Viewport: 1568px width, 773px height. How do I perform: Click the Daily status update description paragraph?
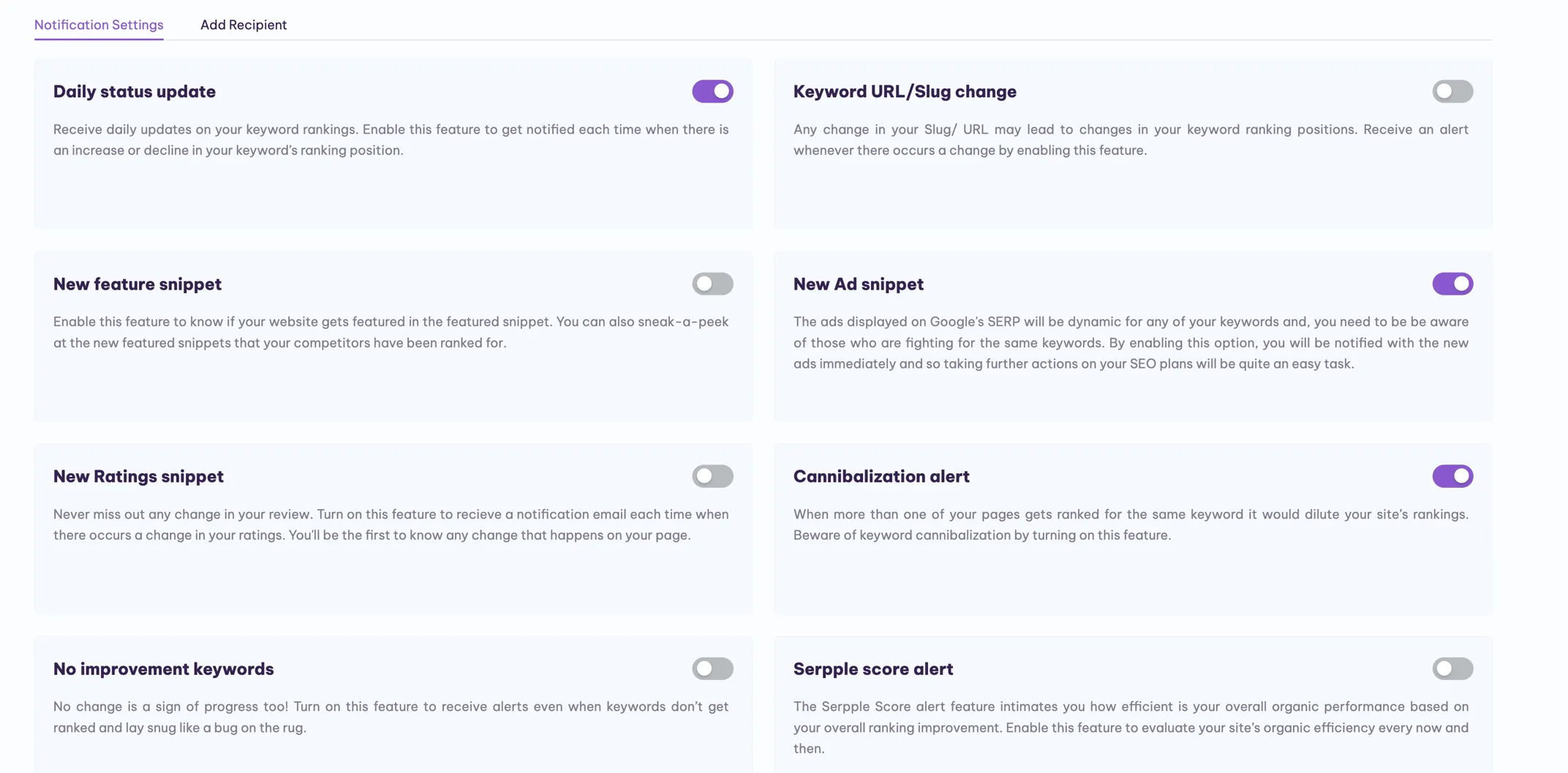391,140
